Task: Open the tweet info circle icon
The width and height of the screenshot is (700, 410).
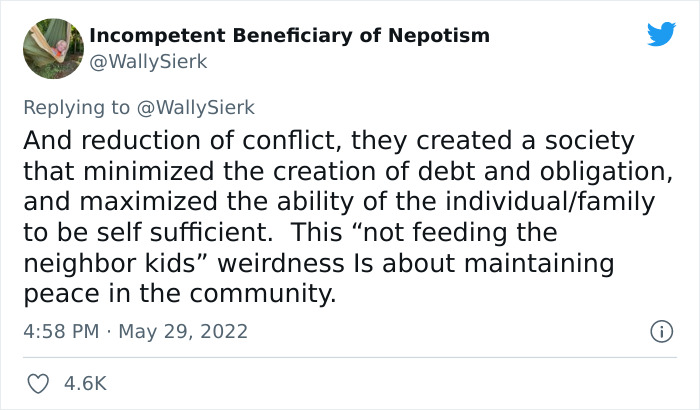Action: click(x=660, y=330)
